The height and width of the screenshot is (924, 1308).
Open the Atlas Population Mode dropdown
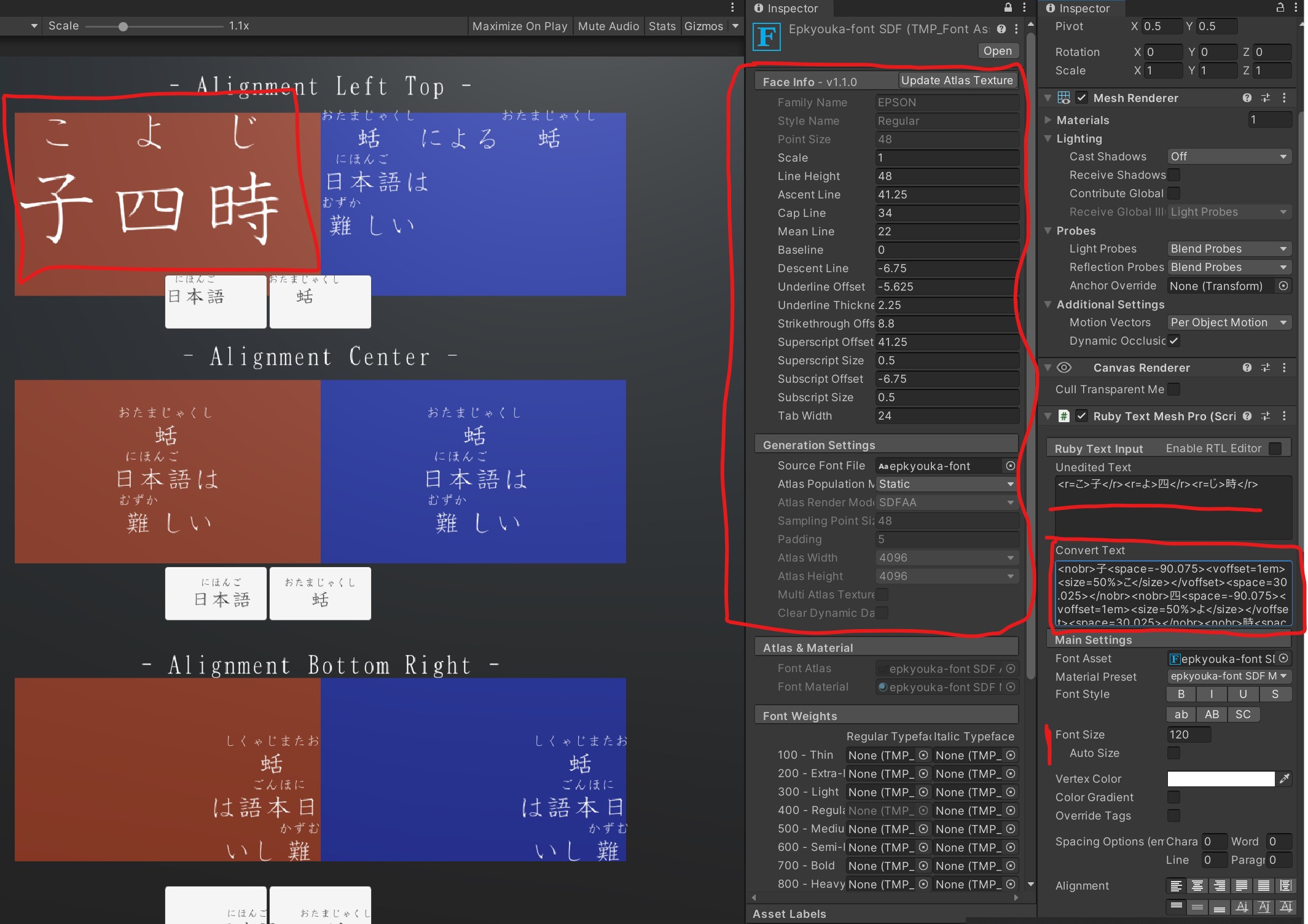tap(946, 484)
